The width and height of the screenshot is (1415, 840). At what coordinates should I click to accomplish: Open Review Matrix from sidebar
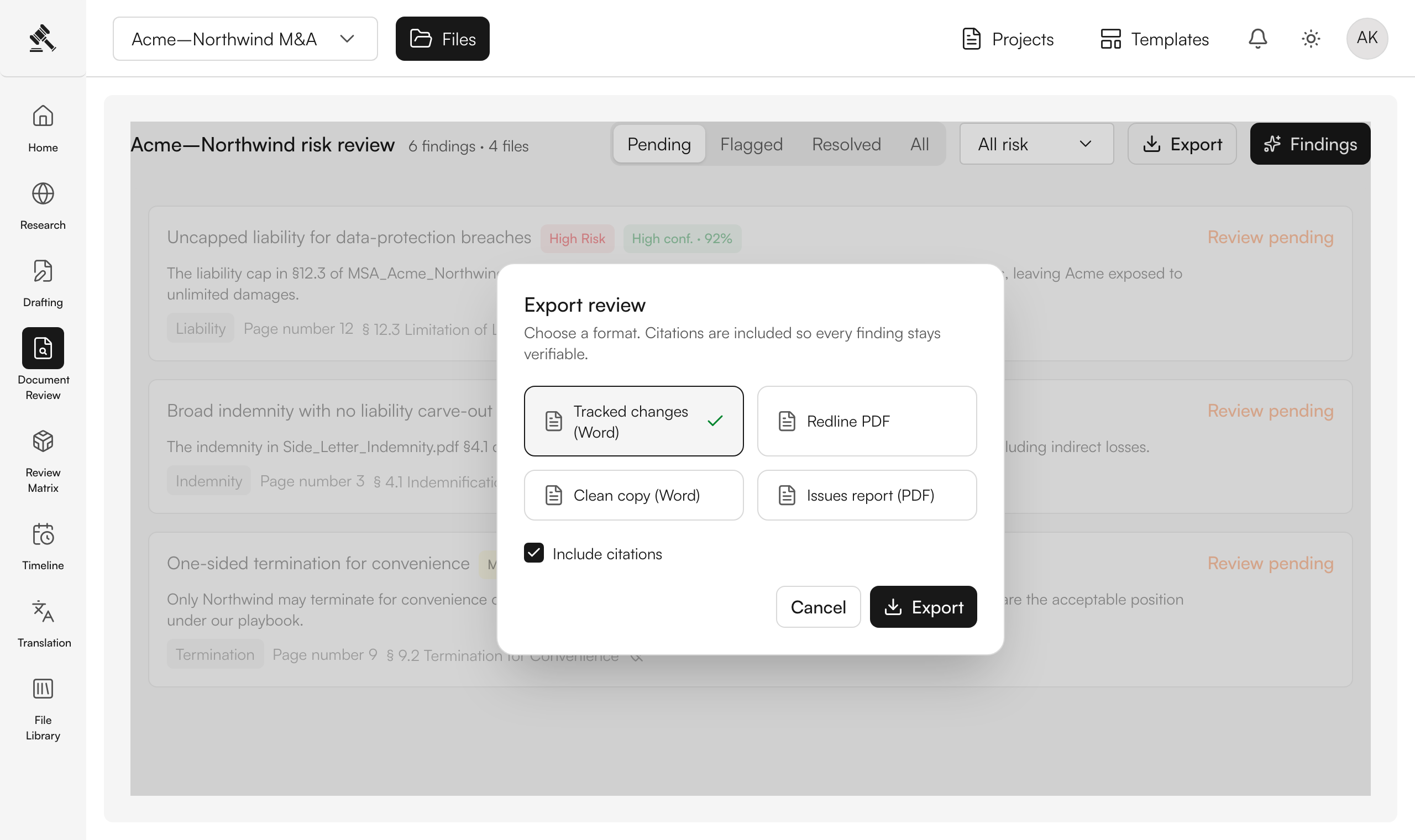pyautogui.click(x=43, y=461)
